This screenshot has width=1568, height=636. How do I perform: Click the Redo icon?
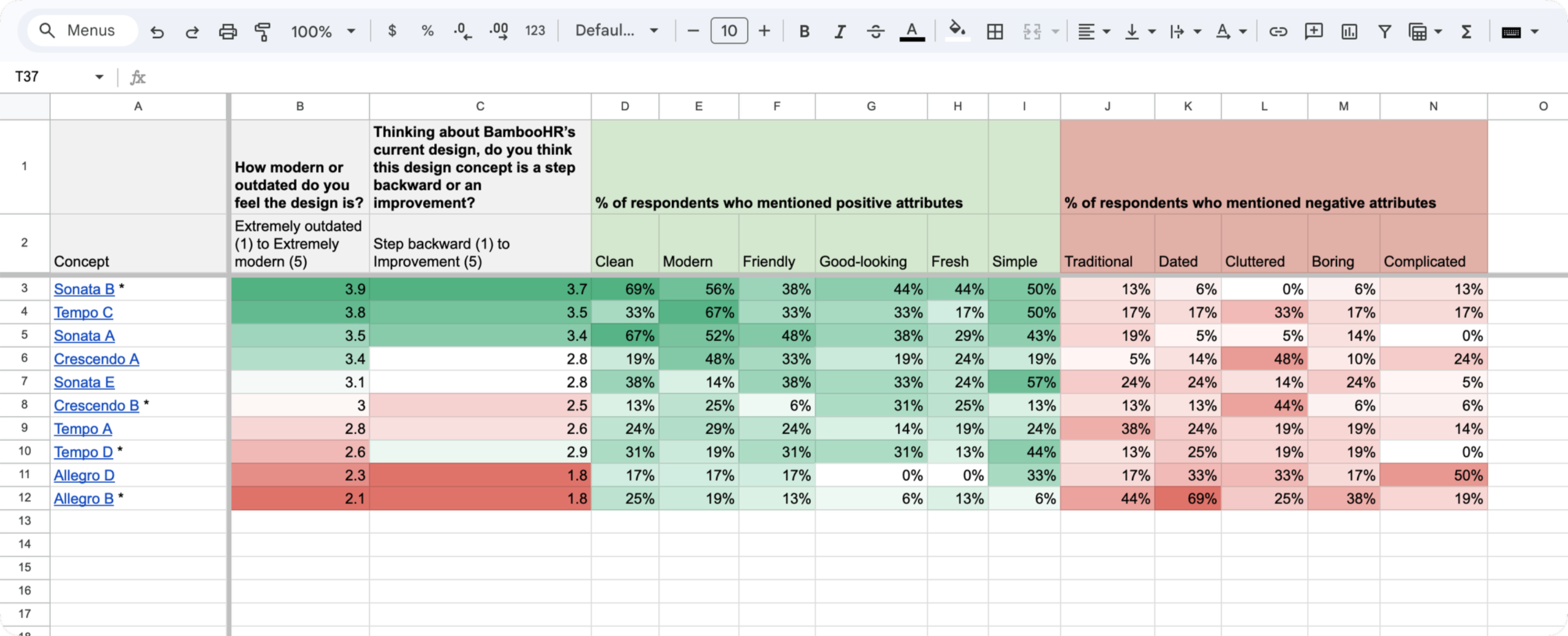(x=192, y=31)
